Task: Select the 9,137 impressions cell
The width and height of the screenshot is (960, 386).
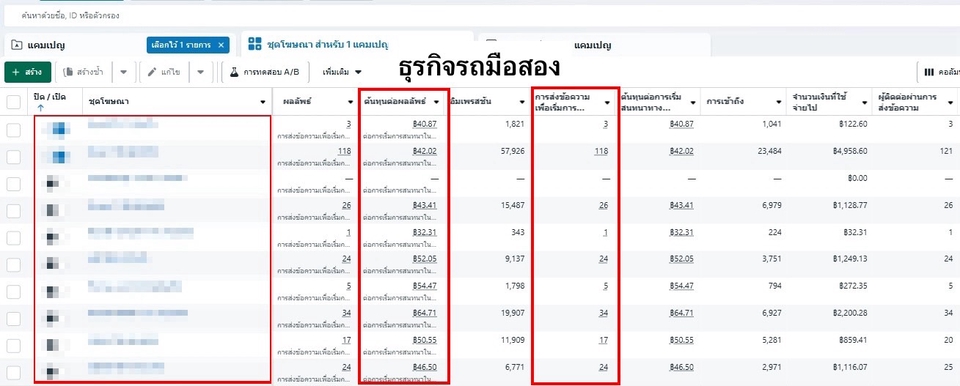Action: (515, 259)
